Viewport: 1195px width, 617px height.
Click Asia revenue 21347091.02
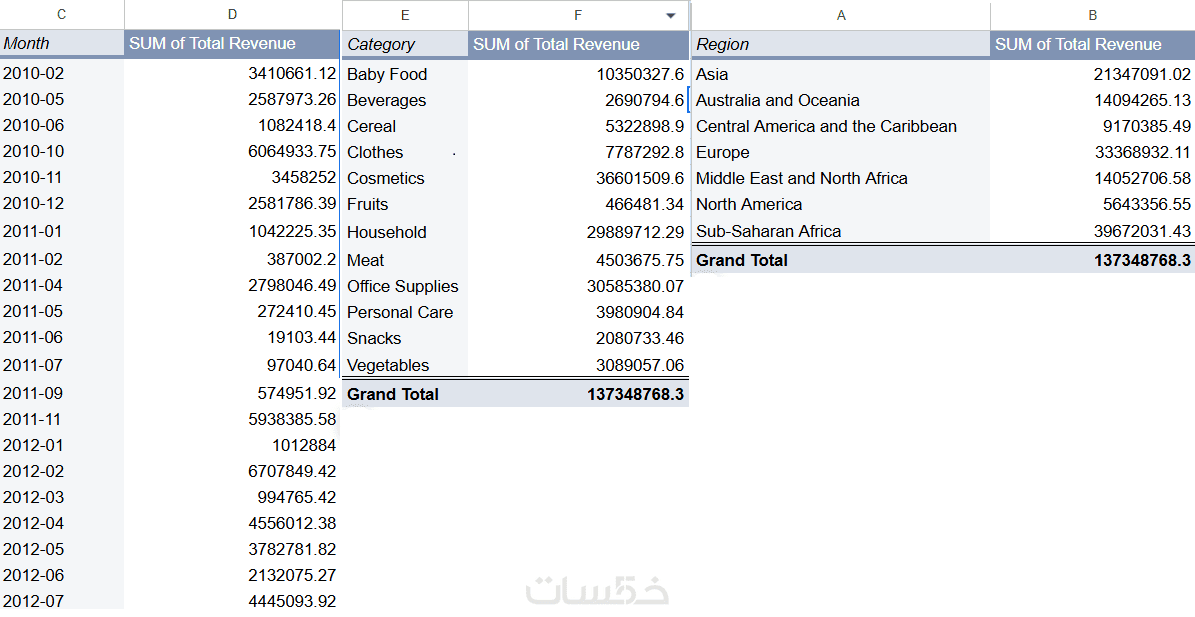[x=1142, y=75]
